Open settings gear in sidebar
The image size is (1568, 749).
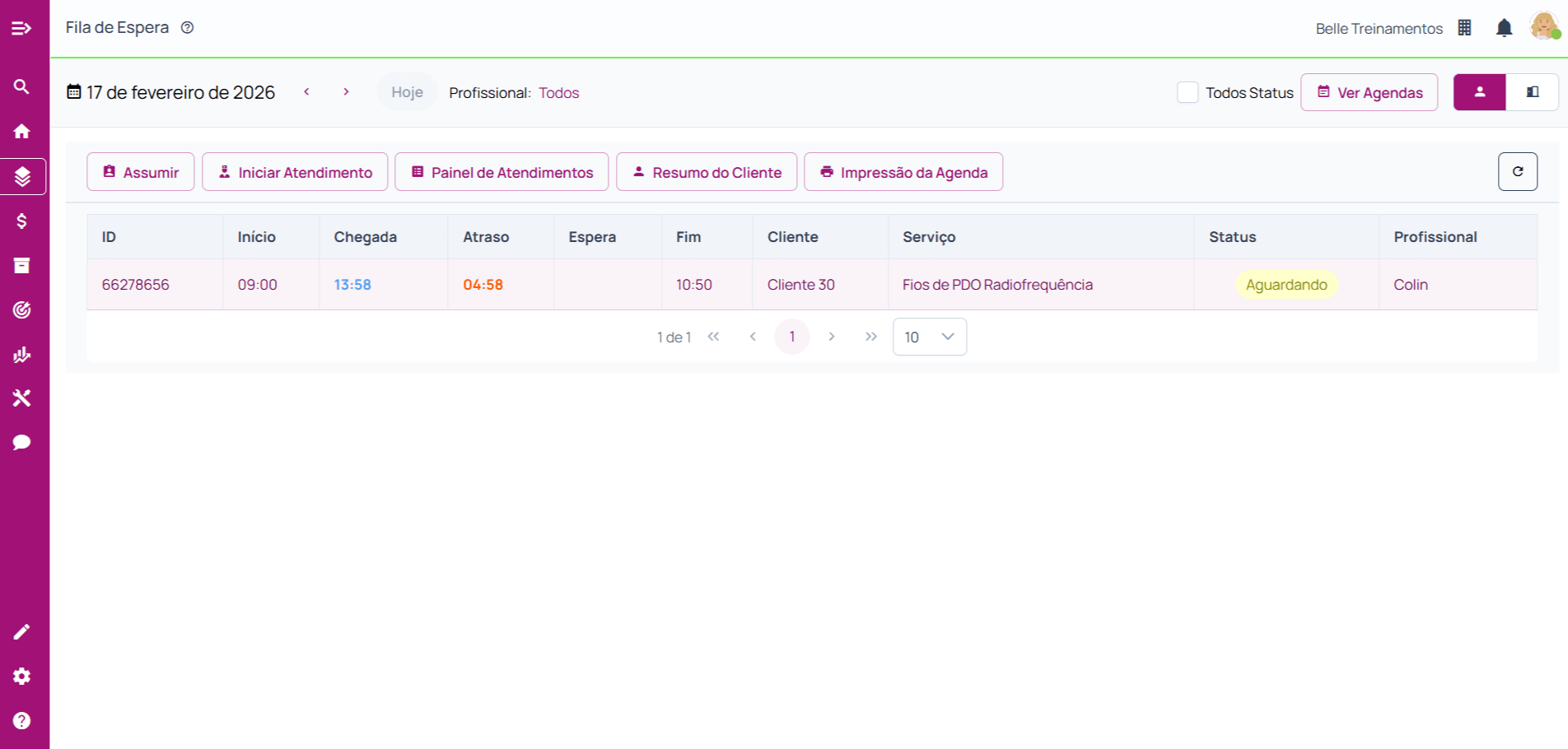click(22, 676)
